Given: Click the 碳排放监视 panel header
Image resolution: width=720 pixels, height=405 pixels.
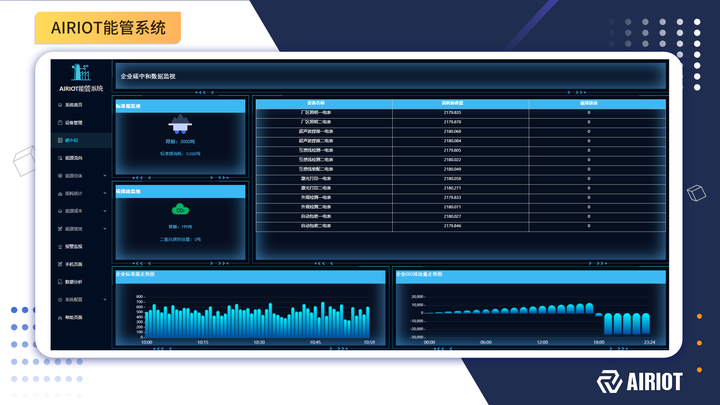Looking at the screenshot, I should [180, 191].
